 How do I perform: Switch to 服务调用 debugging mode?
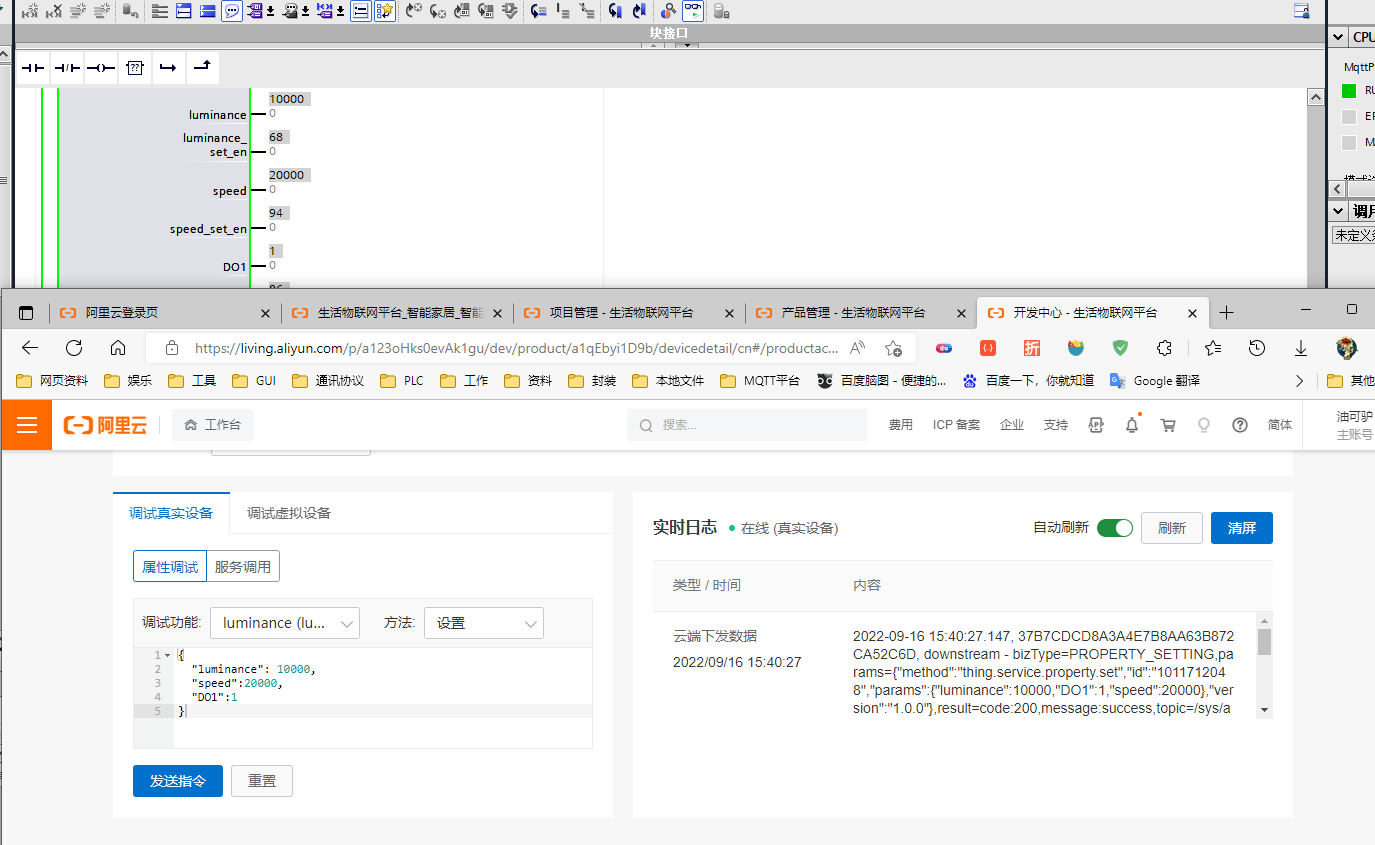[243, 565]
